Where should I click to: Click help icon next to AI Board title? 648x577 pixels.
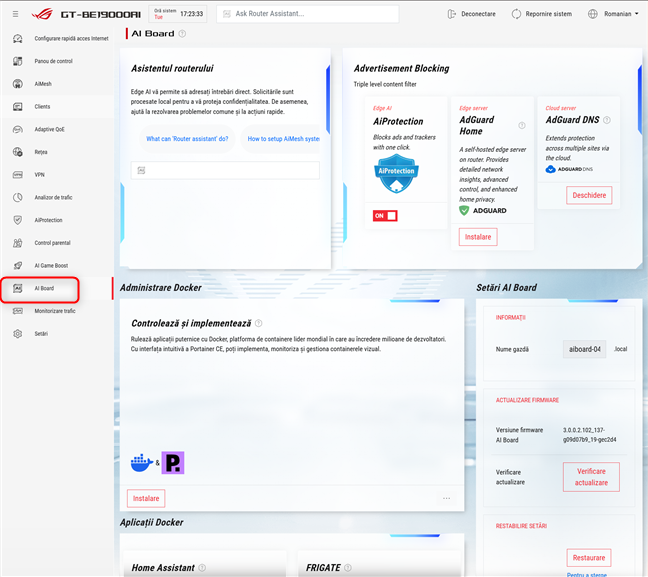[x=182, y=33]
